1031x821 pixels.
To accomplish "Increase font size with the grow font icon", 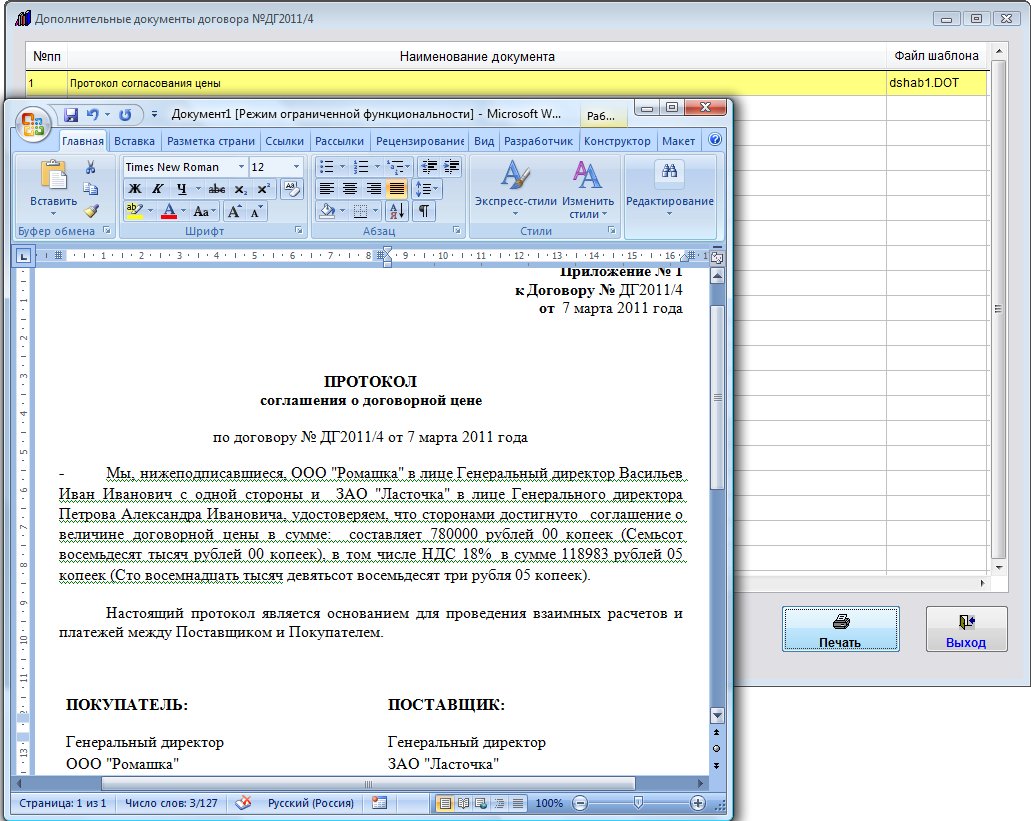I will pos(233,212).
